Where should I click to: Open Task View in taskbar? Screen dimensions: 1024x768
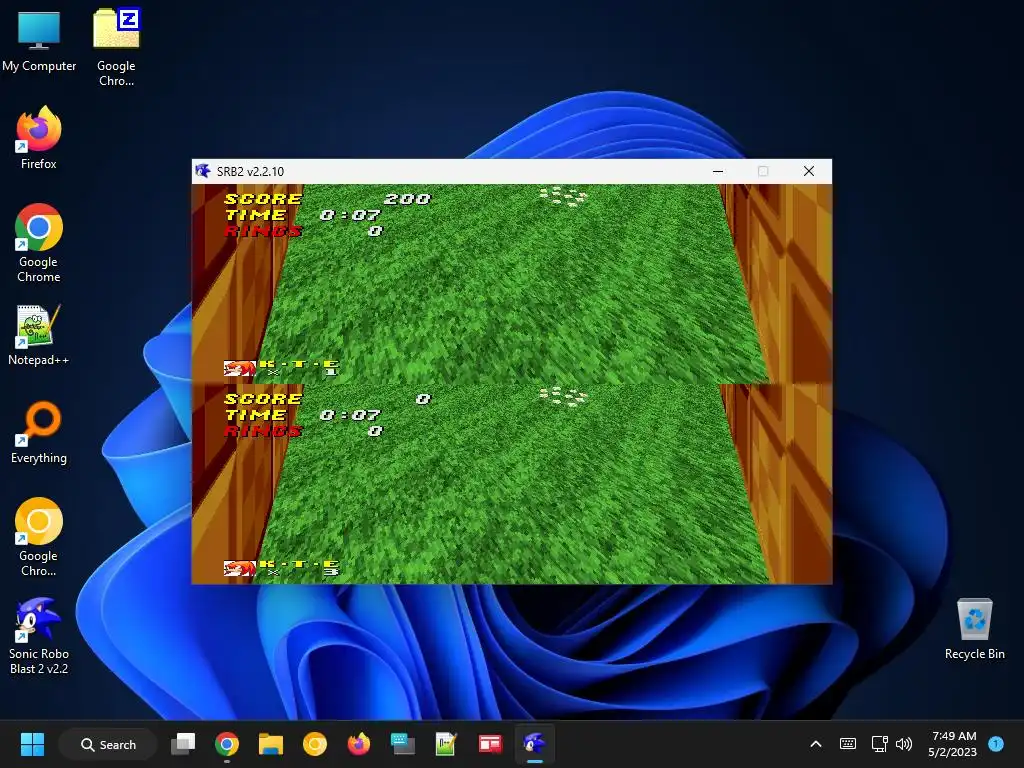183,744
